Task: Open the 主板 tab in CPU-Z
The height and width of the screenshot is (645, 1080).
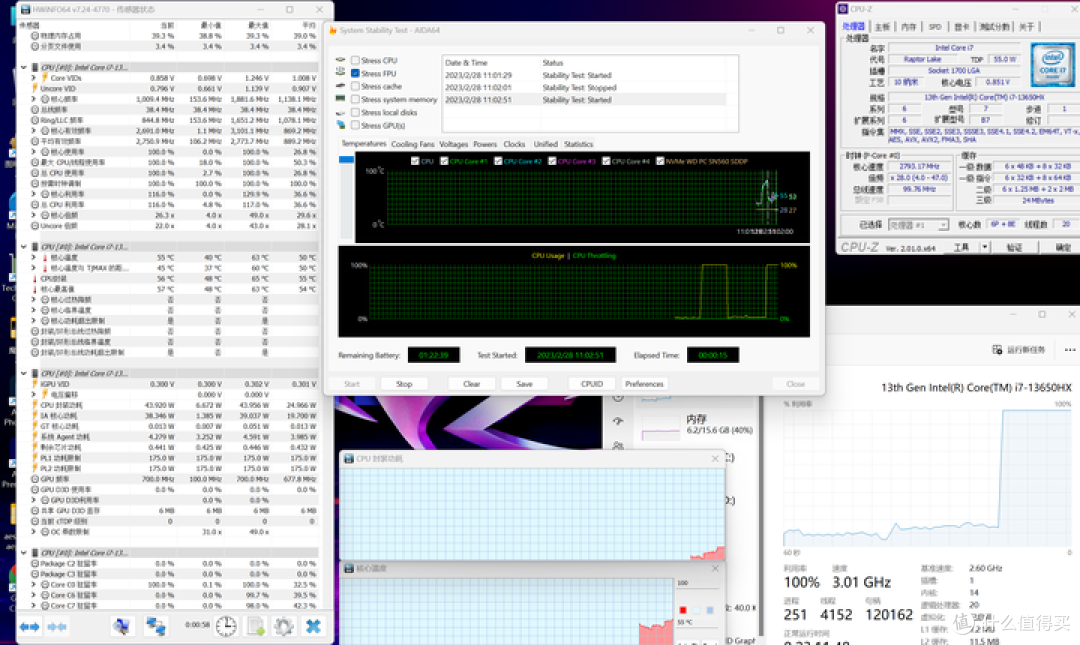Action: [x=882, y=27]
